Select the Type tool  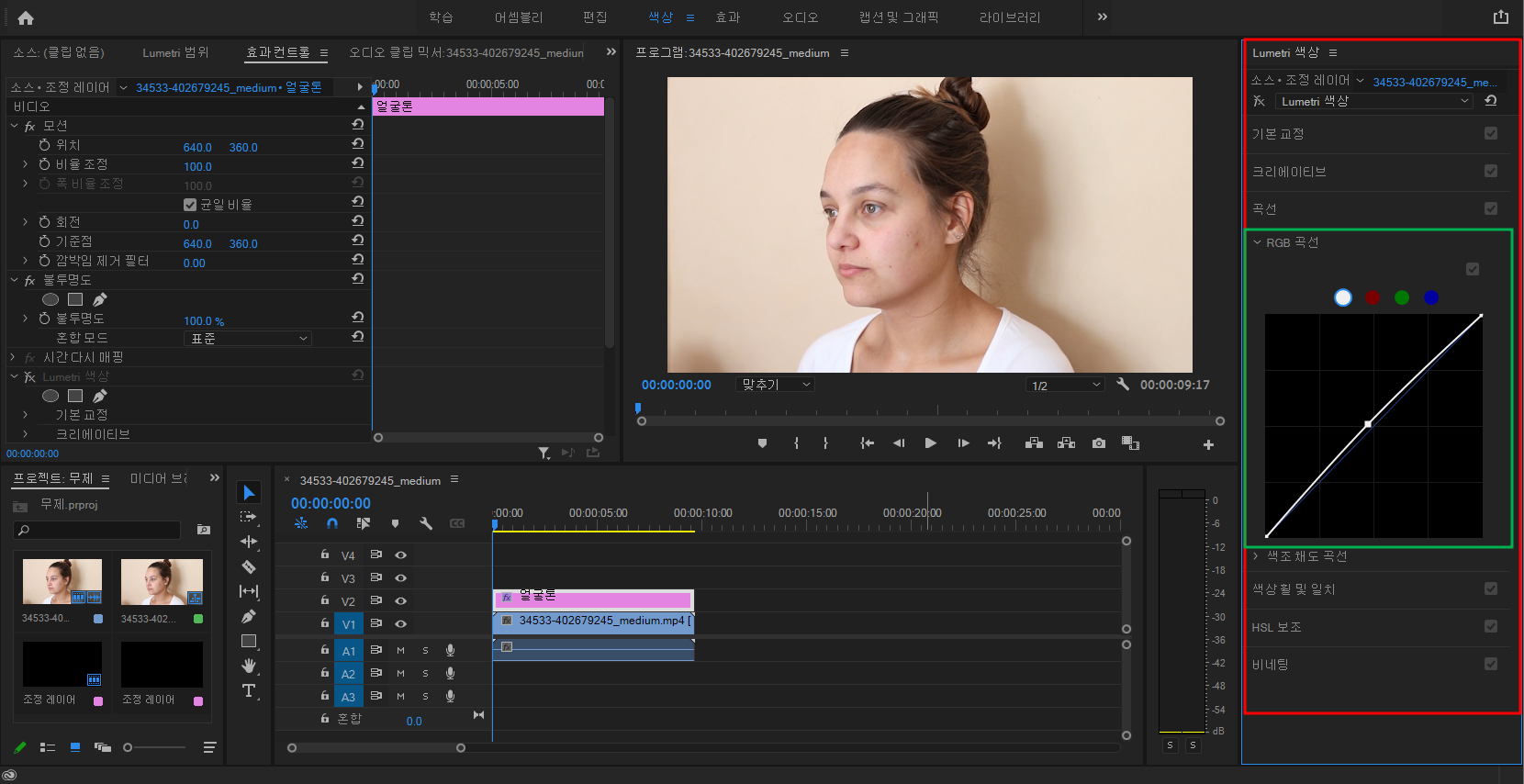(249, 690)
